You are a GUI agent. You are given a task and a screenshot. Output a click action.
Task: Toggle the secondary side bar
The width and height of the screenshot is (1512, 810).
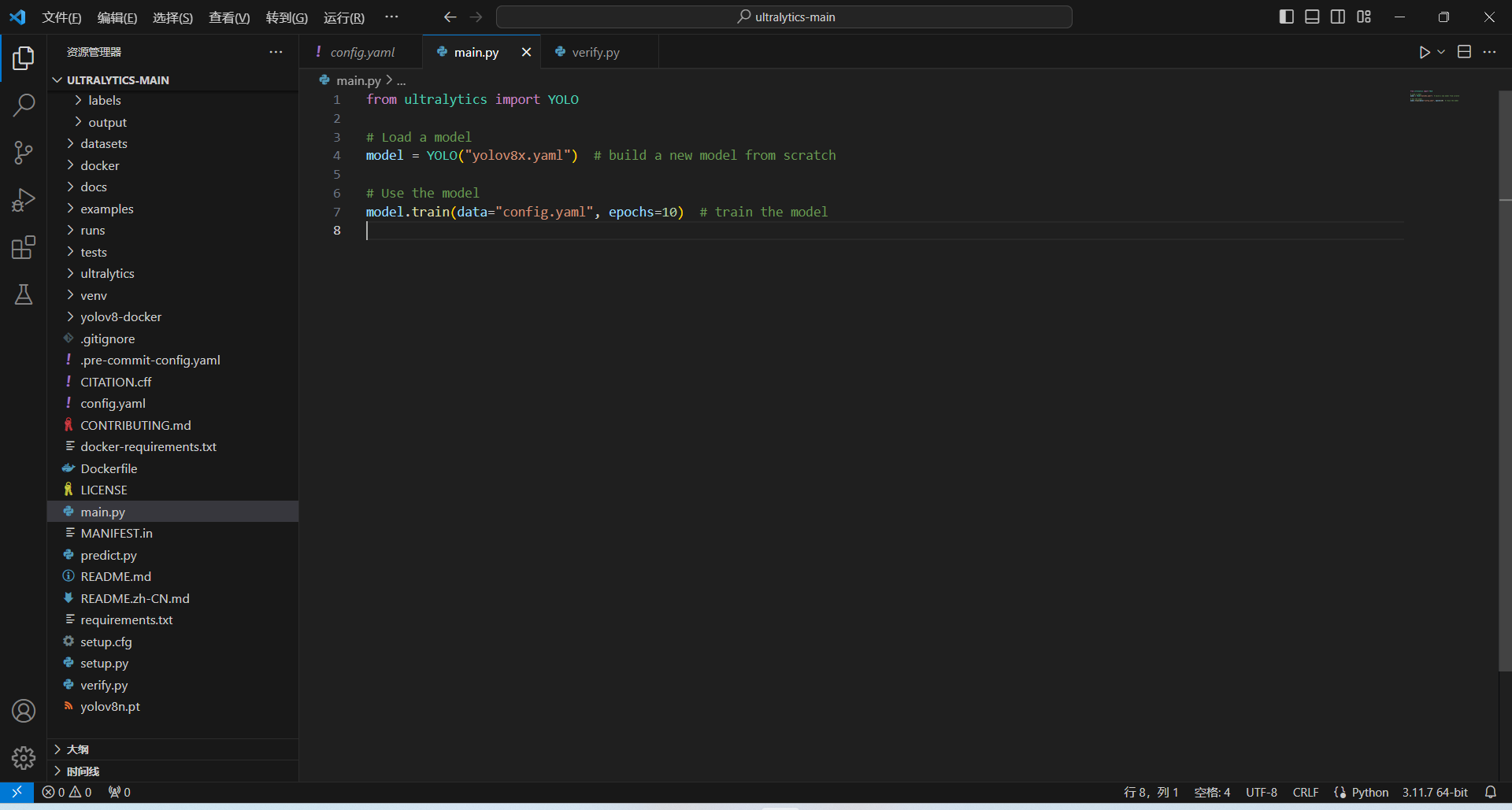point(1338,17)
